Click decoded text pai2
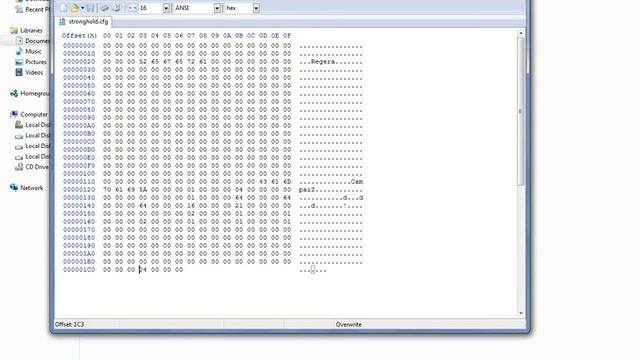Screen dimensions: 640x360 [x=307, y=190]
